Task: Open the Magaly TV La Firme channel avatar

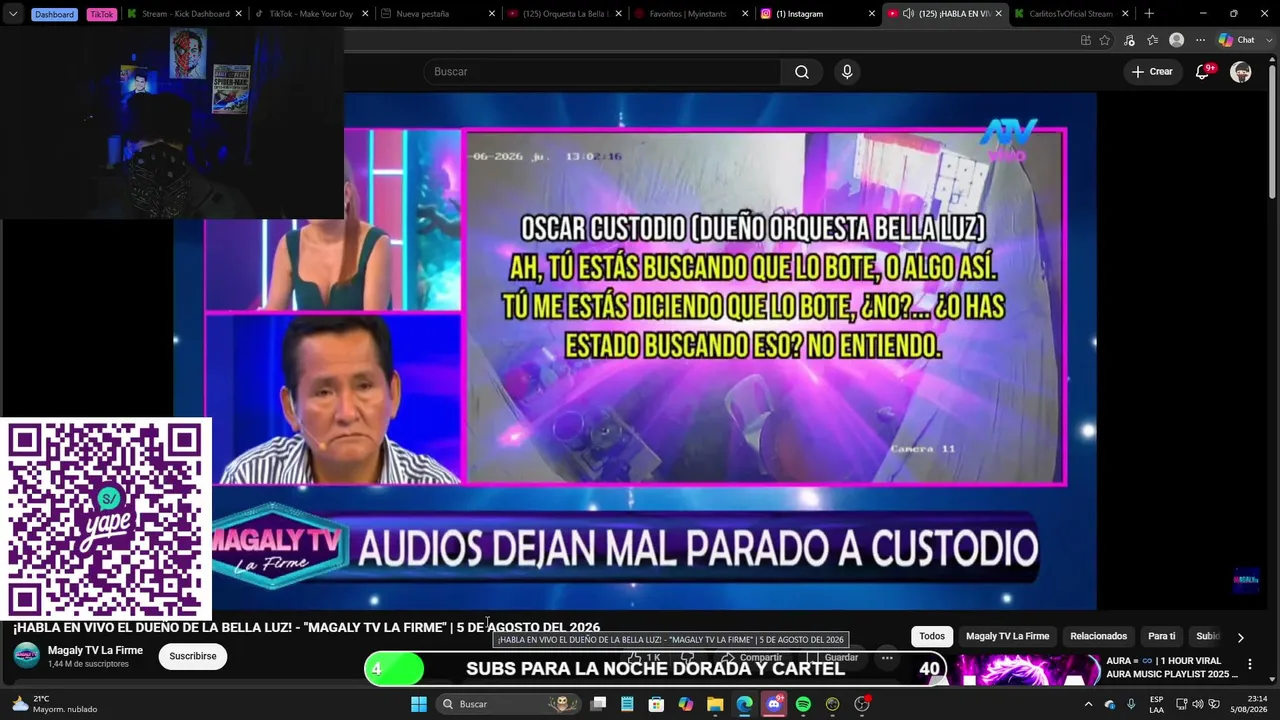Action: pos(27,656)
